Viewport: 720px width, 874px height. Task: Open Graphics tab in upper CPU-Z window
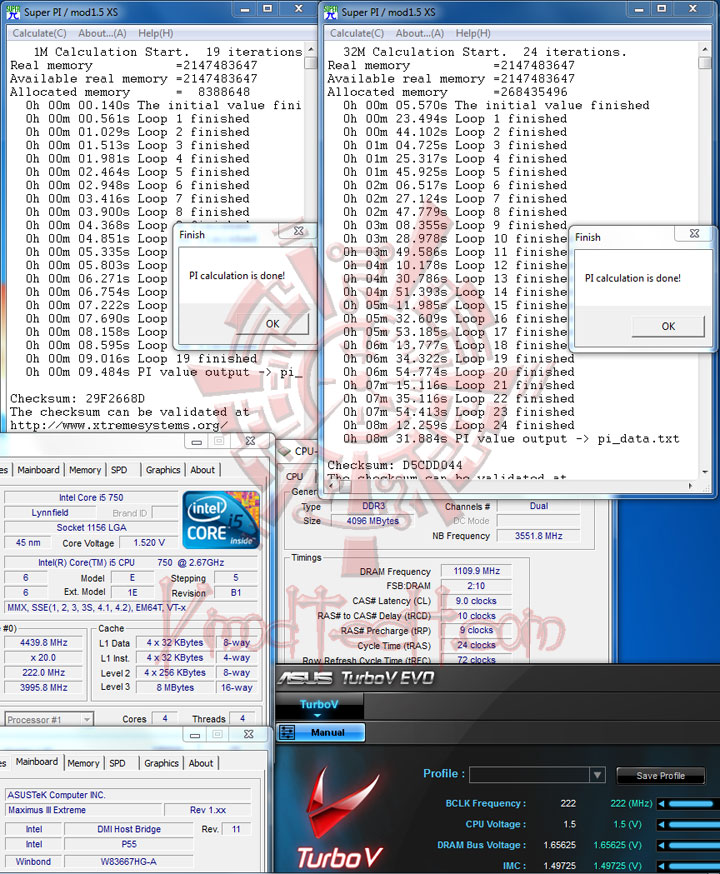point(163,470)
